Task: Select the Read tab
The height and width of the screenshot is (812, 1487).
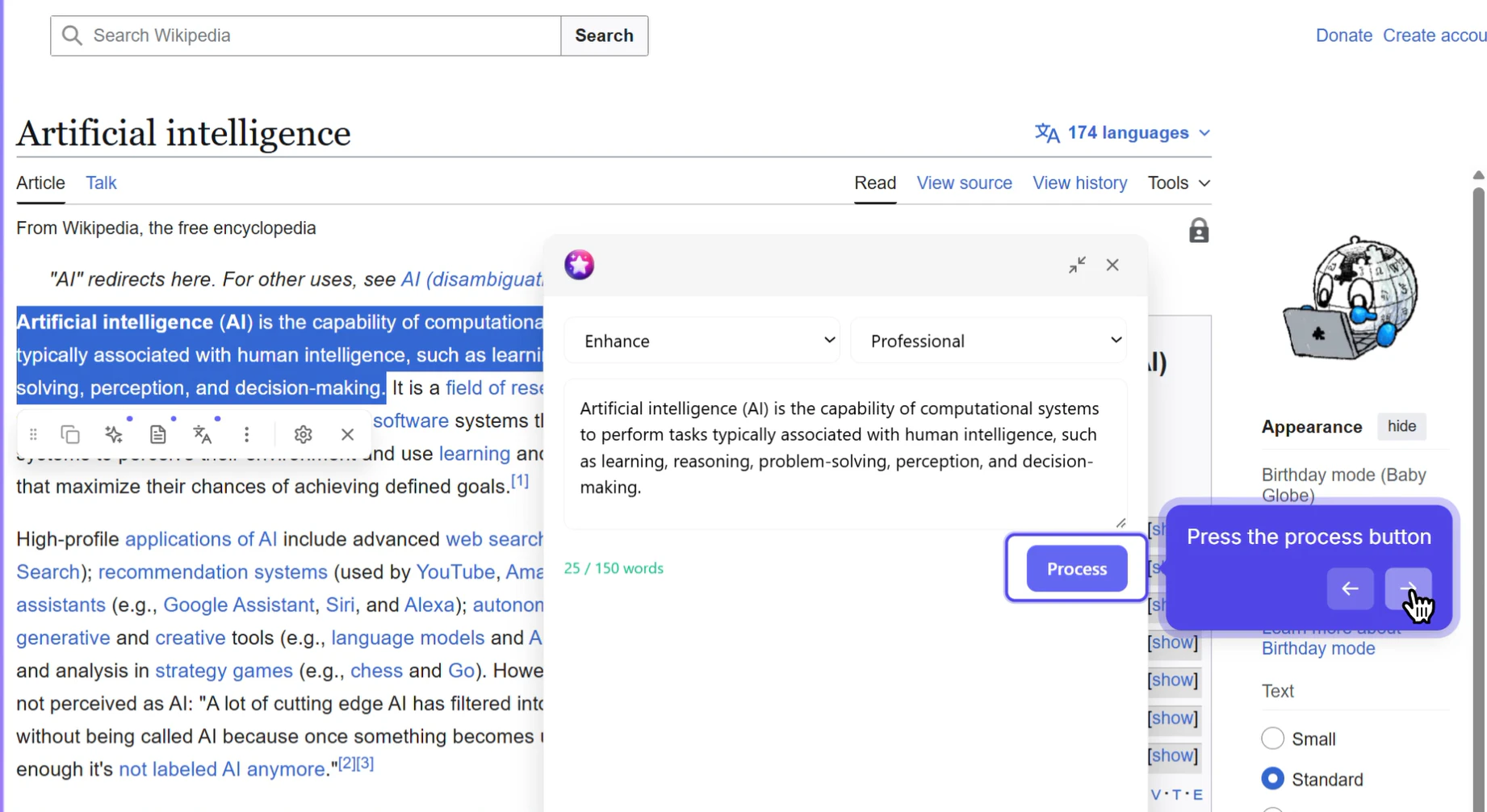Action: (x=875, y=183)
